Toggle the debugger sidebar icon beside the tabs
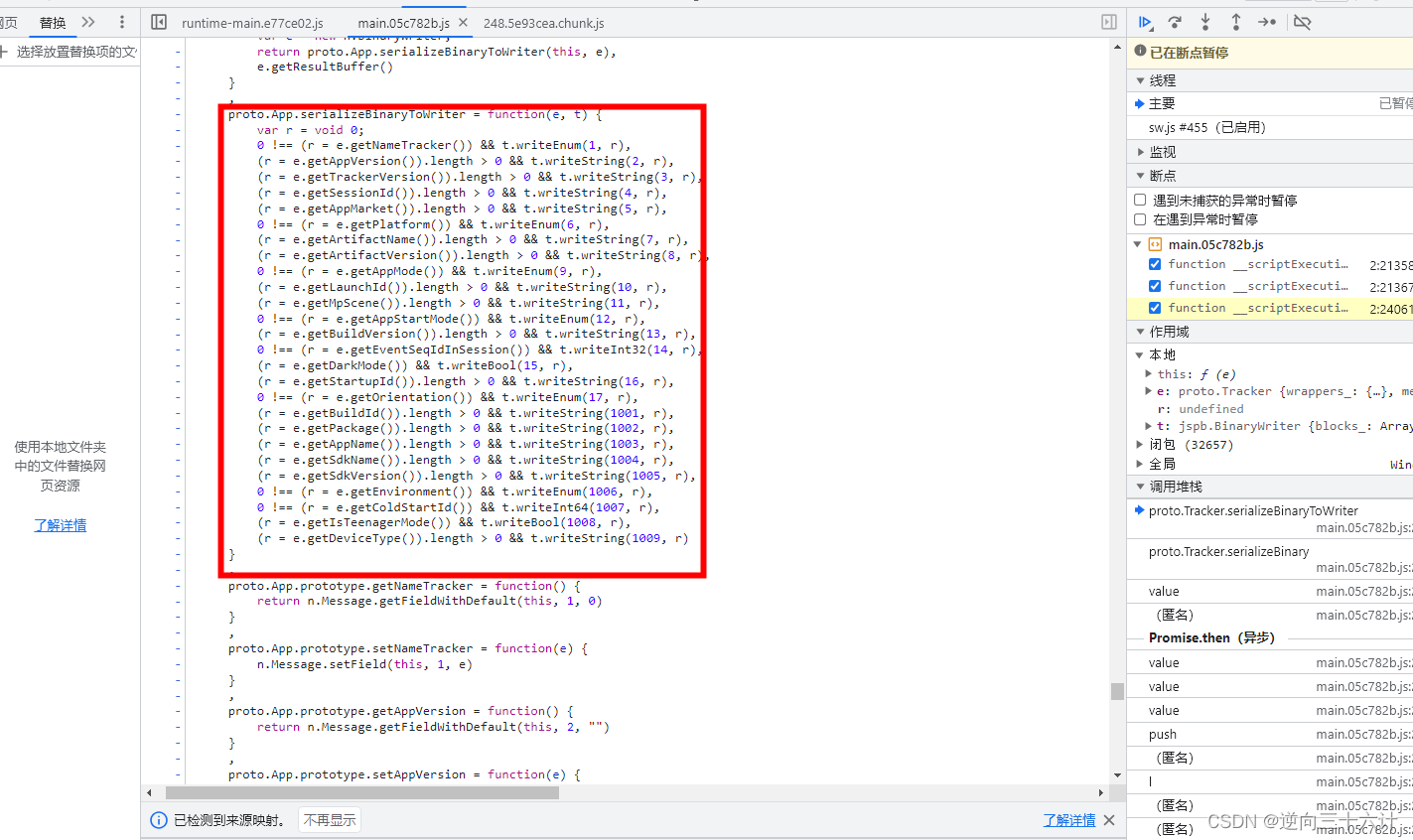 click(1109, 22)
